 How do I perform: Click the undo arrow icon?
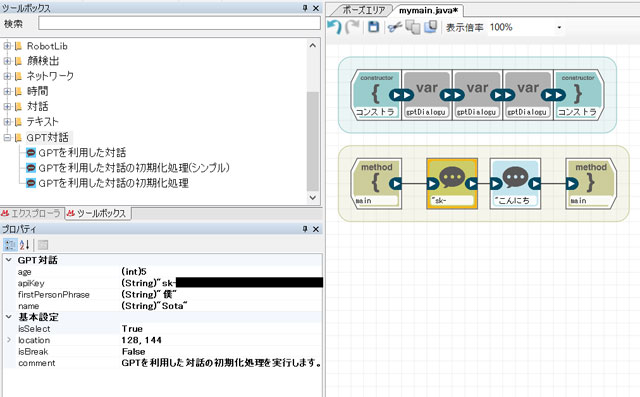pyautogui.click(x=334, y=27)
